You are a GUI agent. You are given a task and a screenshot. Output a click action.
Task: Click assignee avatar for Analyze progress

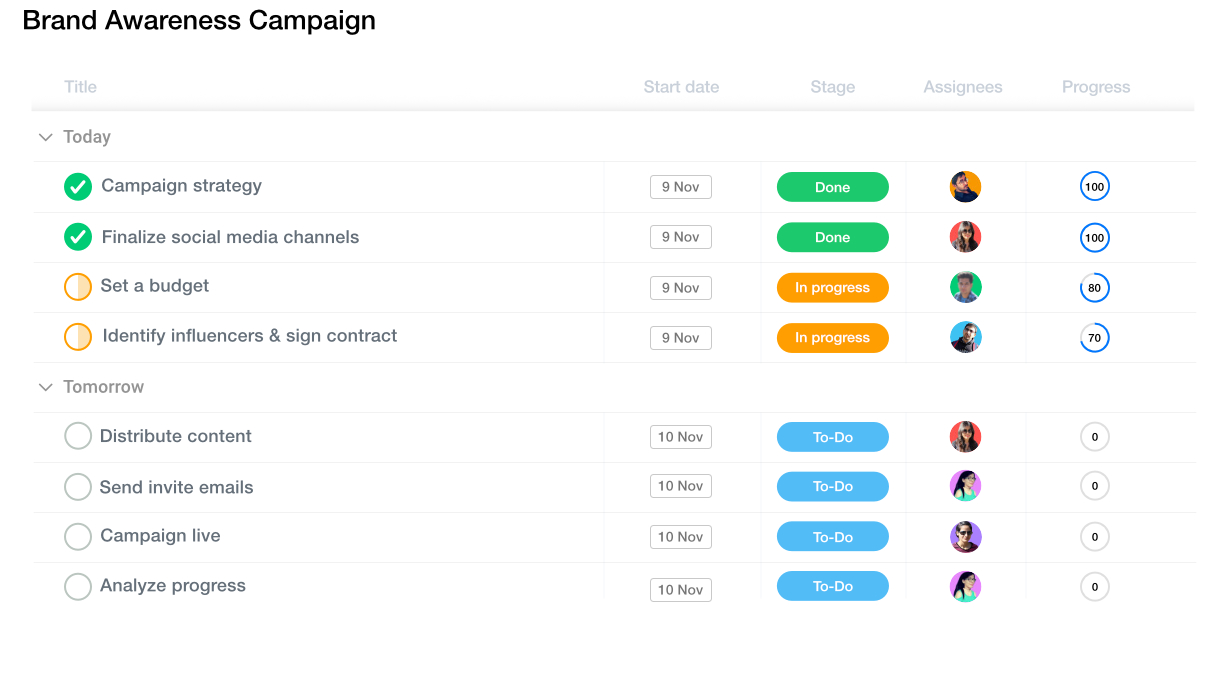(x=965, y=587)
